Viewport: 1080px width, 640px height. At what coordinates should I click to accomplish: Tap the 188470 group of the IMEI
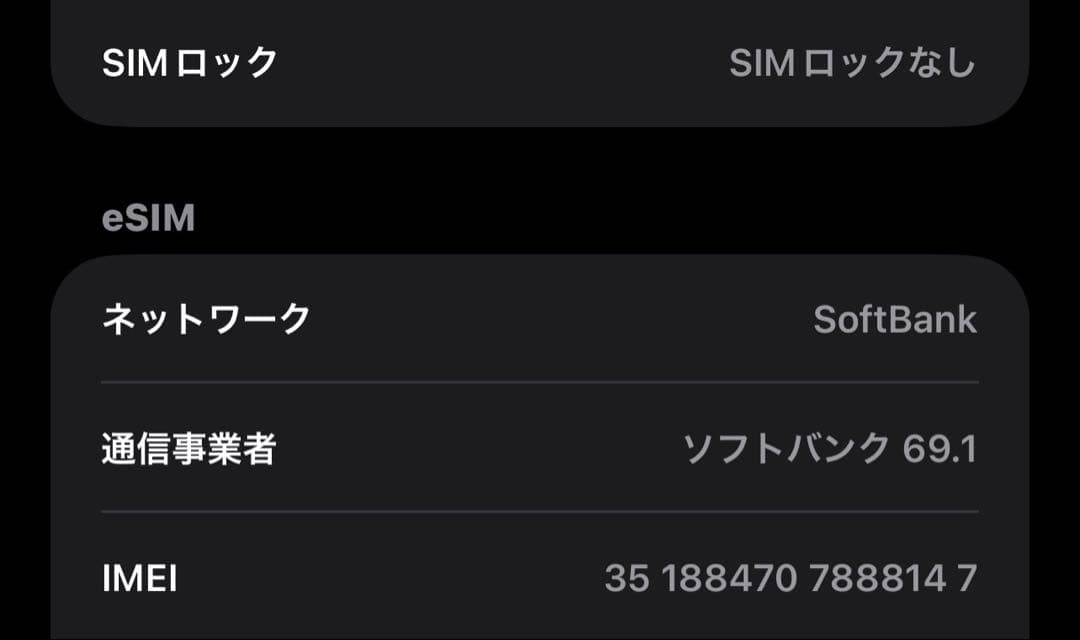[x=729, y=578]
